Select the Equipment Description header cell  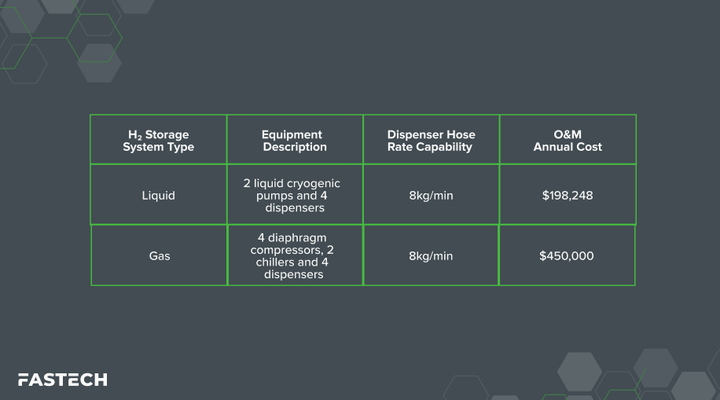(295, 140)
